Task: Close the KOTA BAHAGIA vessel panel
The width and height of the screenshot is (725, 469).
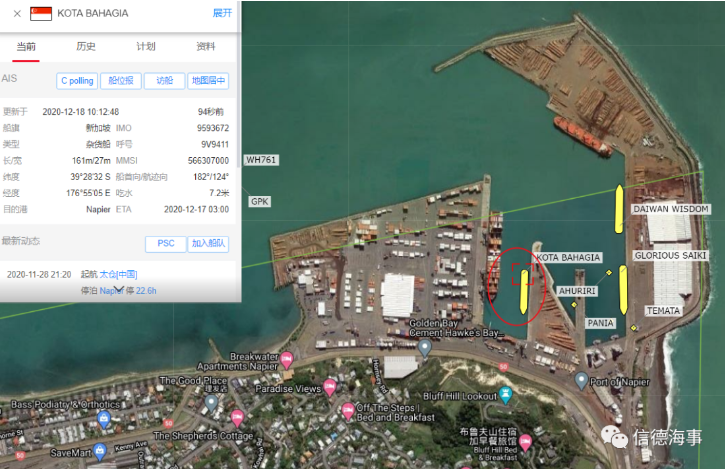Action: pos(17,14)
